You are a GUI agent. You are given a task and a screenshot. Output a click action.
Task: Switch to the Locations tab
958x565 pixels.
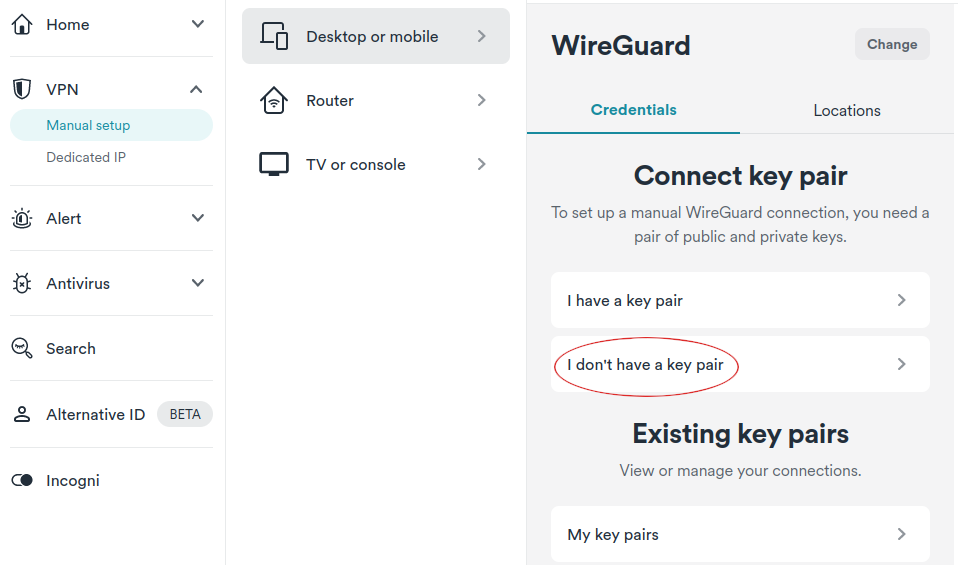tap(847, 111)
